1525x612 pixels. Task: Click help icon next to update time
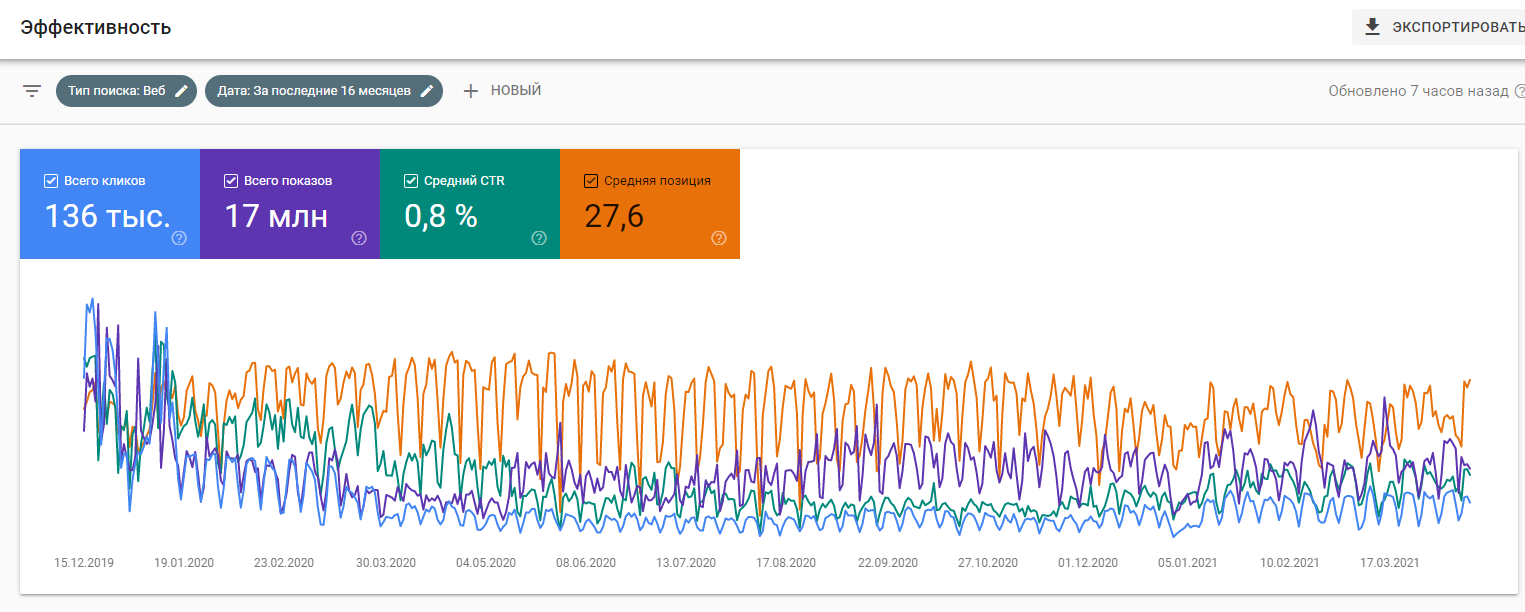coord(1520,91)
